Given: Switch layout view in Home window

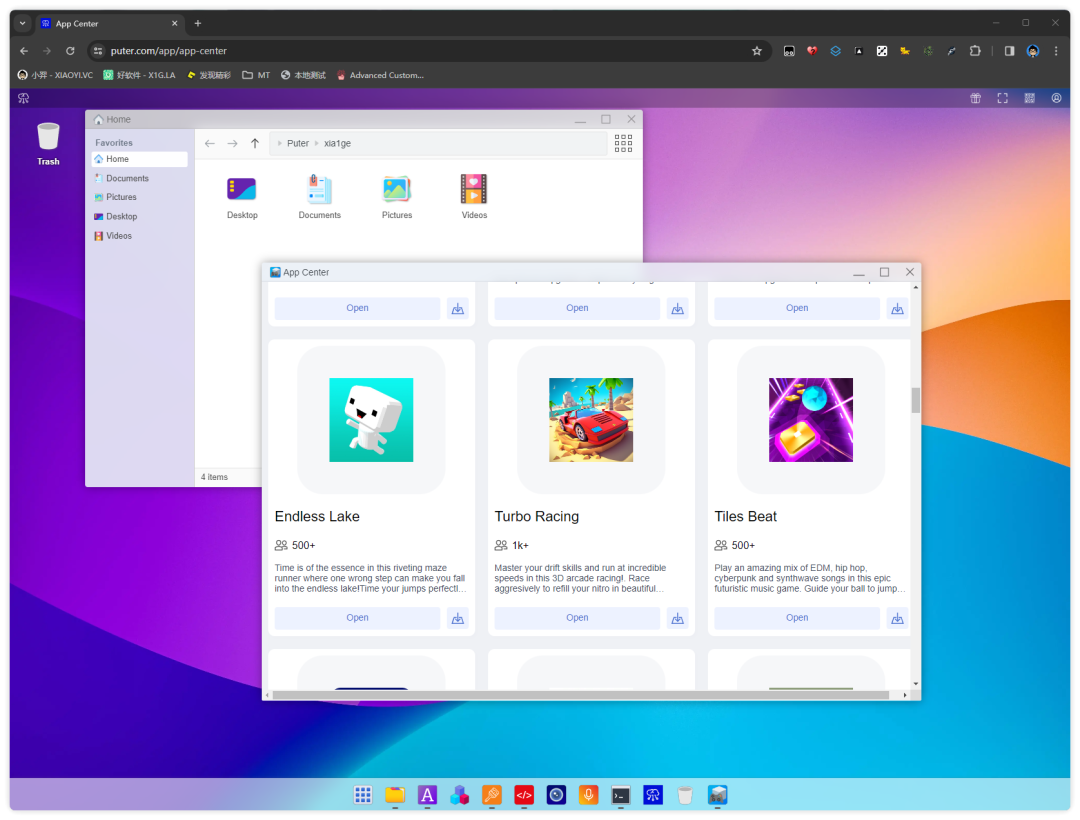Looking at the screenshot, I should 623,143.
